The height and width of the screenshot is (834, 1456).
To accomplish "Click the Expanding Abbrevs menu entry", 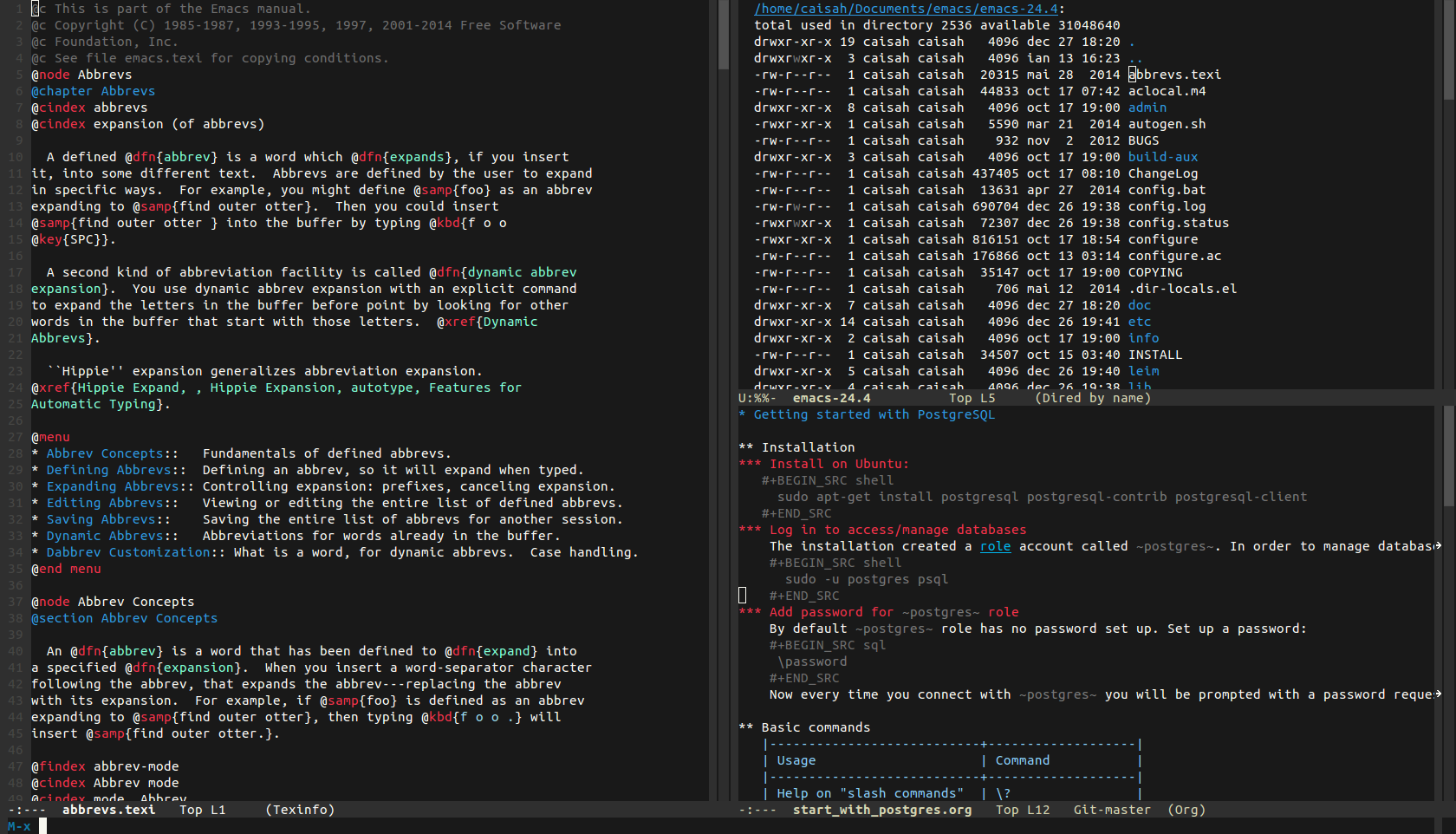I will (113, 486).
